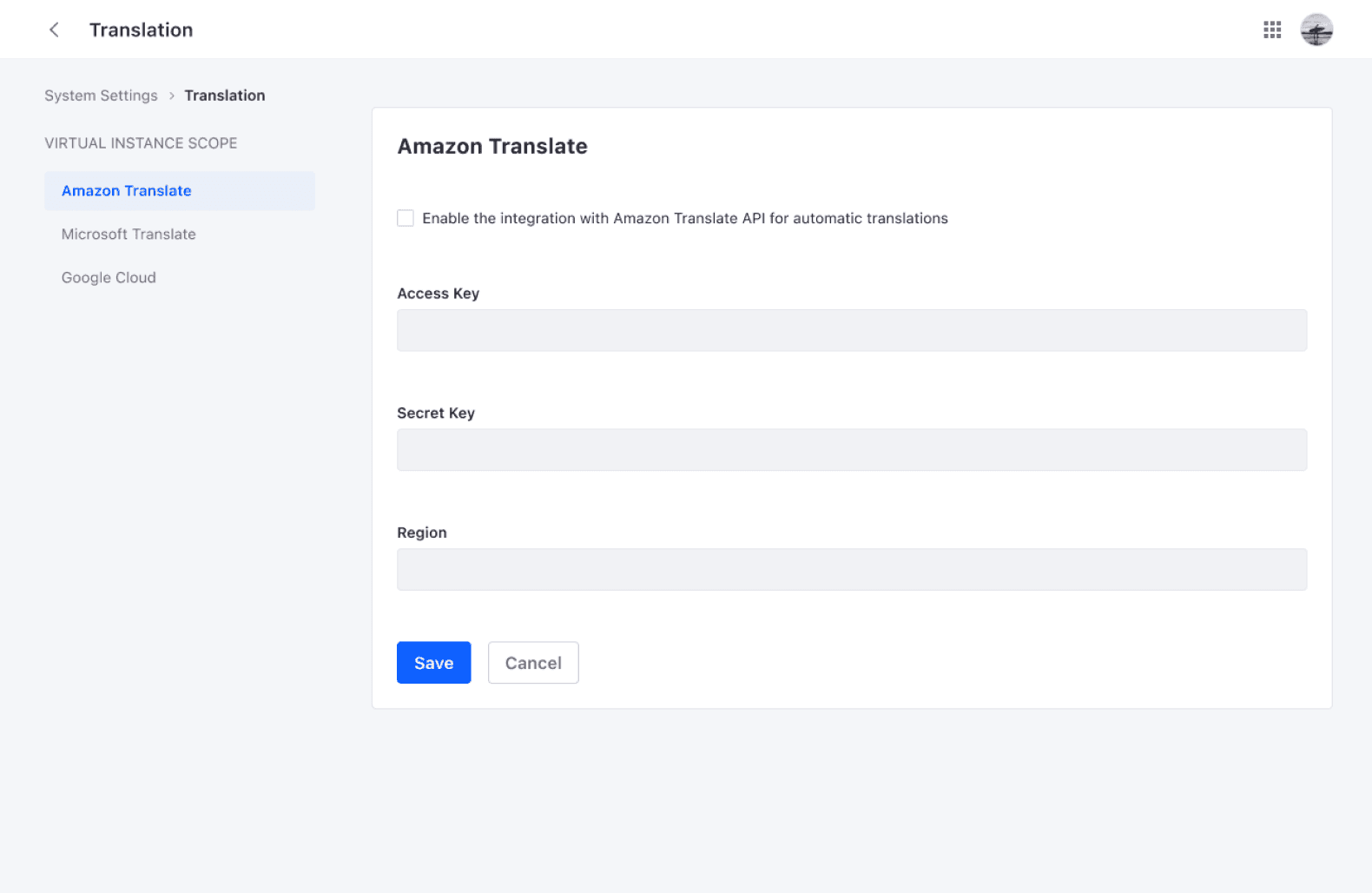Click the Amazon Translate API integration label text
The width and height of the screenshot is (1372, 893).
684,218
